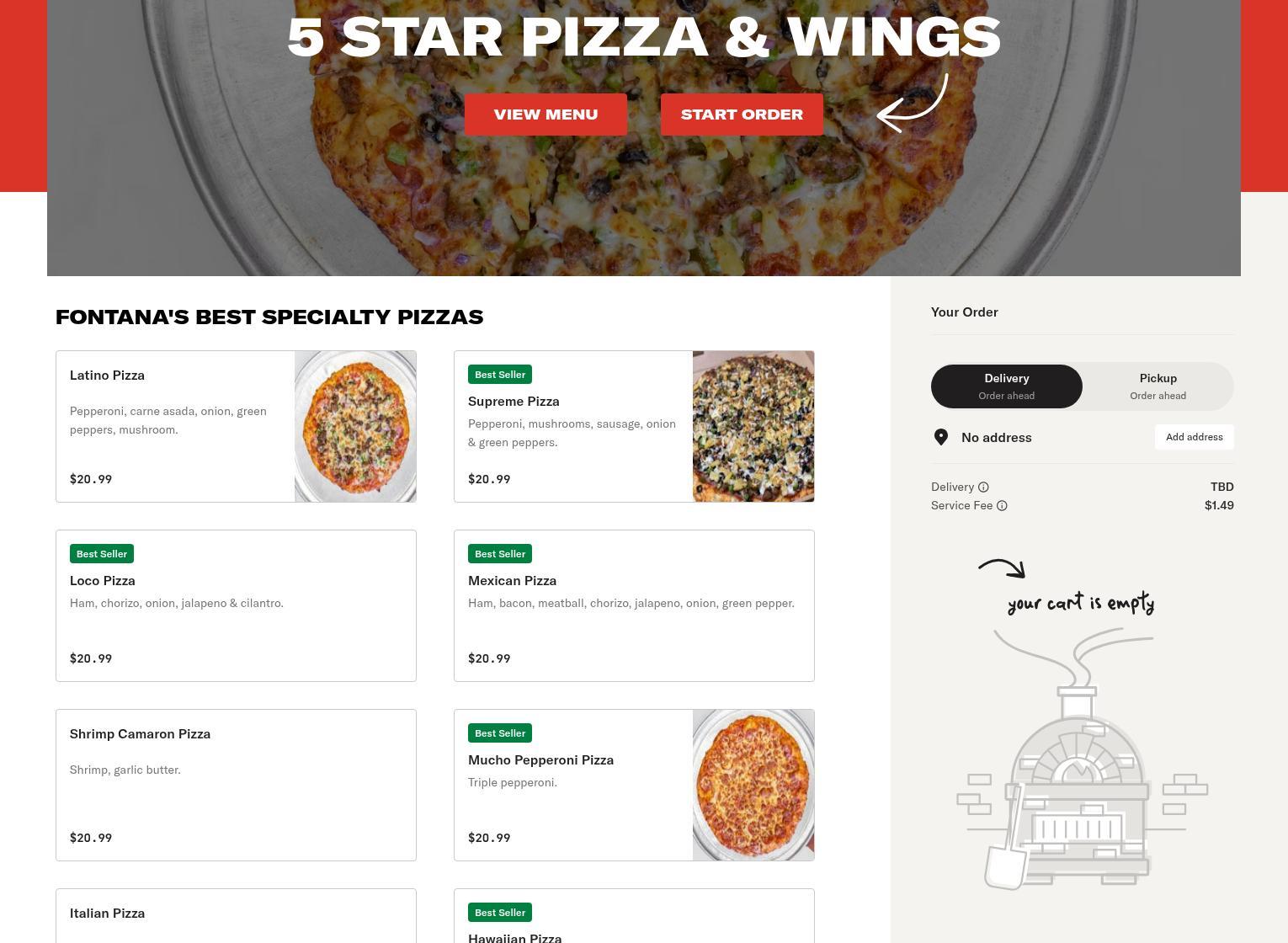Select the Italian Pizza item
The width and height of the screenshot is (1288, 943).
click(x=236, y=916)
